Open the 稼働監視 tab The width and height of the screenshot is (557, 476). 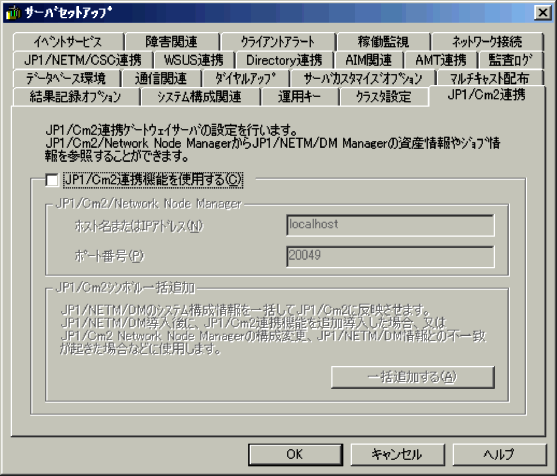[384, 42]
